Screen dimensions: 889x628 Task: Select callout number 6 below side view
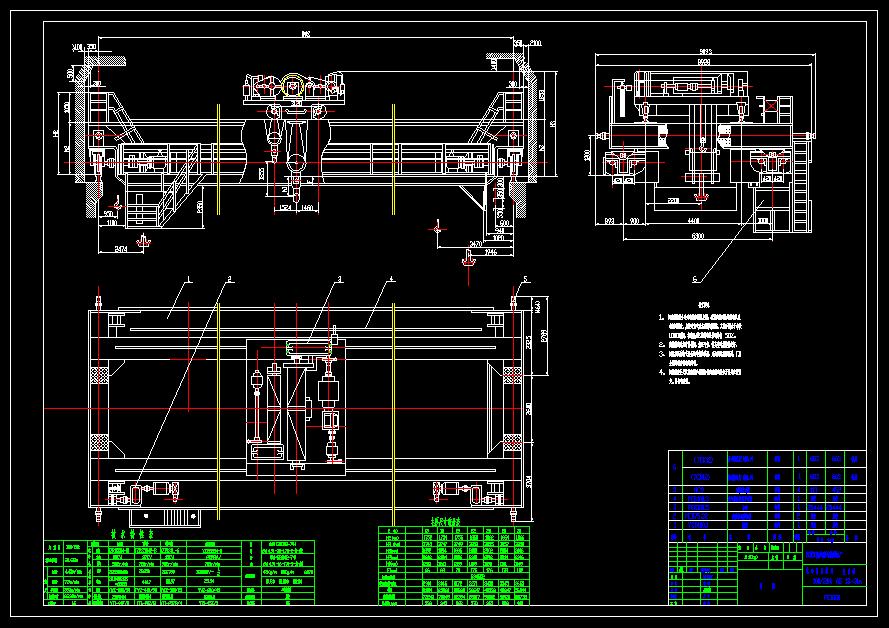tap(695, 278)
